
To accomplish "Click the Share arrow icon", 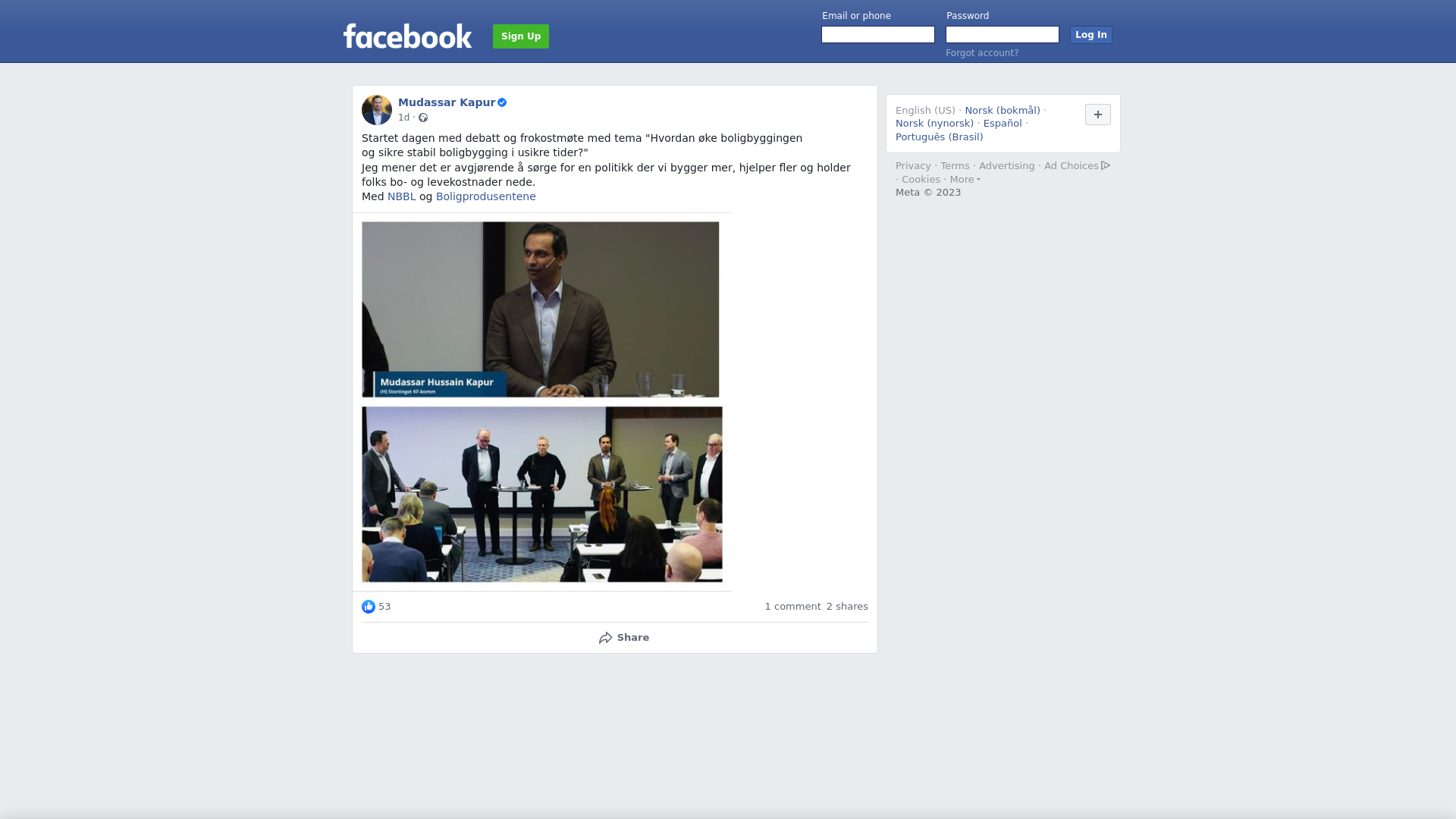I will coord(606,638).
